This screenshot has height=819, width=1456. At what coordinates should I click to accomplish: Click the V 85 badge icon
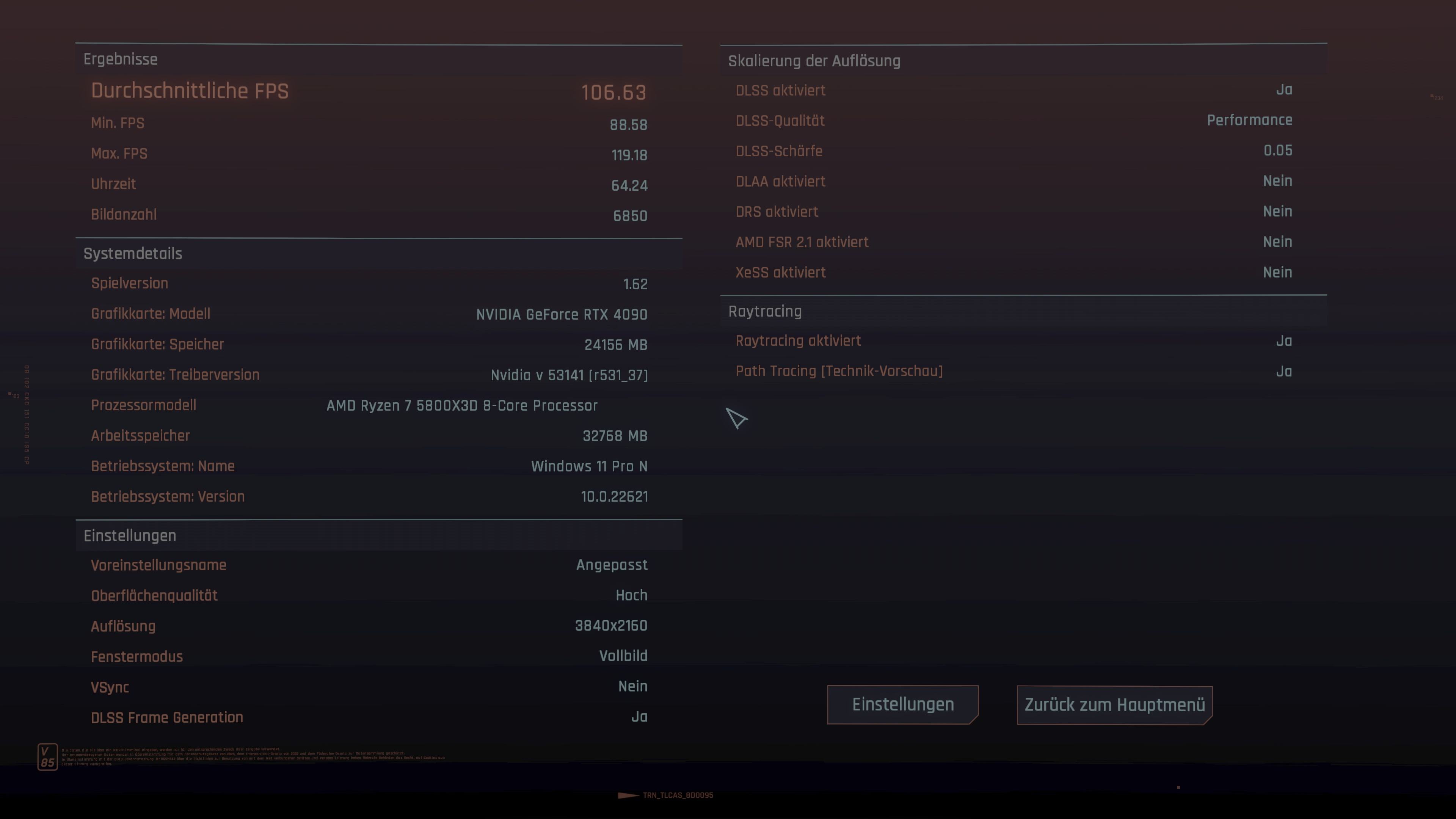click(x=47, y=757)
